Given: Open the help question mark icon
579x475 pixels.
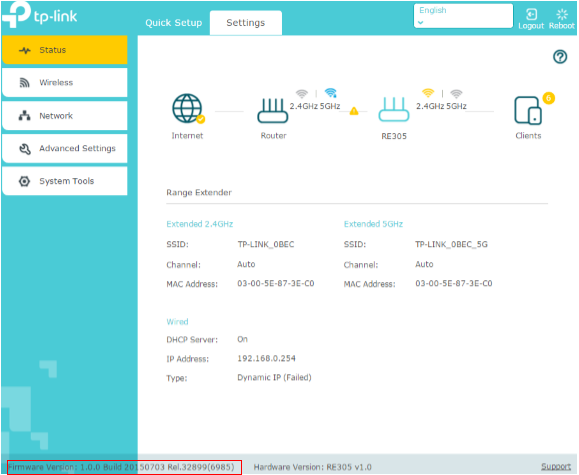Looking at the screenshot, I should point(560,57).
